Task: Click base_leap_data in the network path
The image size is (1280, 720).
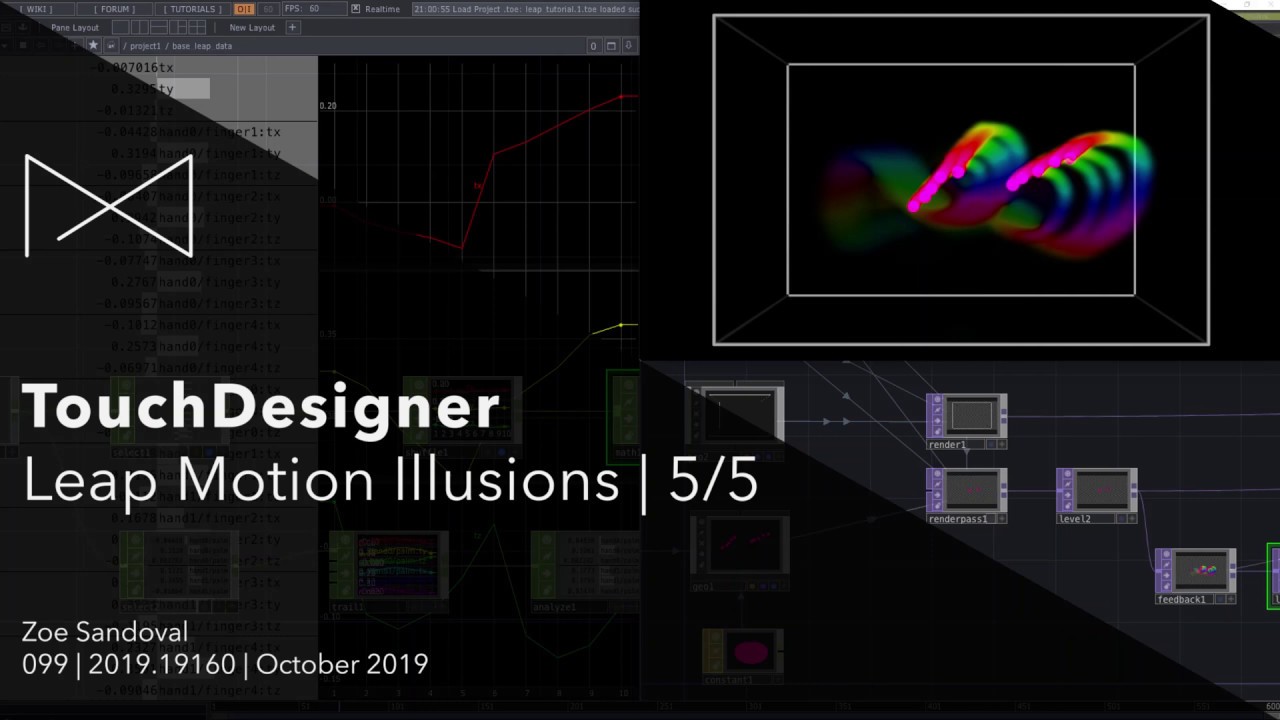Action: click(202, 46)
